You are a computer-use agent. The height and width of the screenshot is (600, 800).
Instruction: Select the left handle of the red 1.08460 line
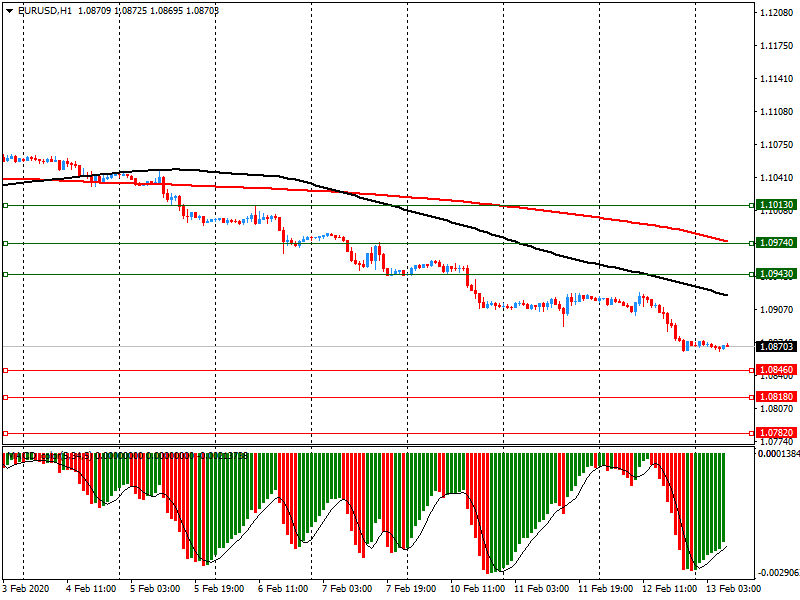(5, 370)
